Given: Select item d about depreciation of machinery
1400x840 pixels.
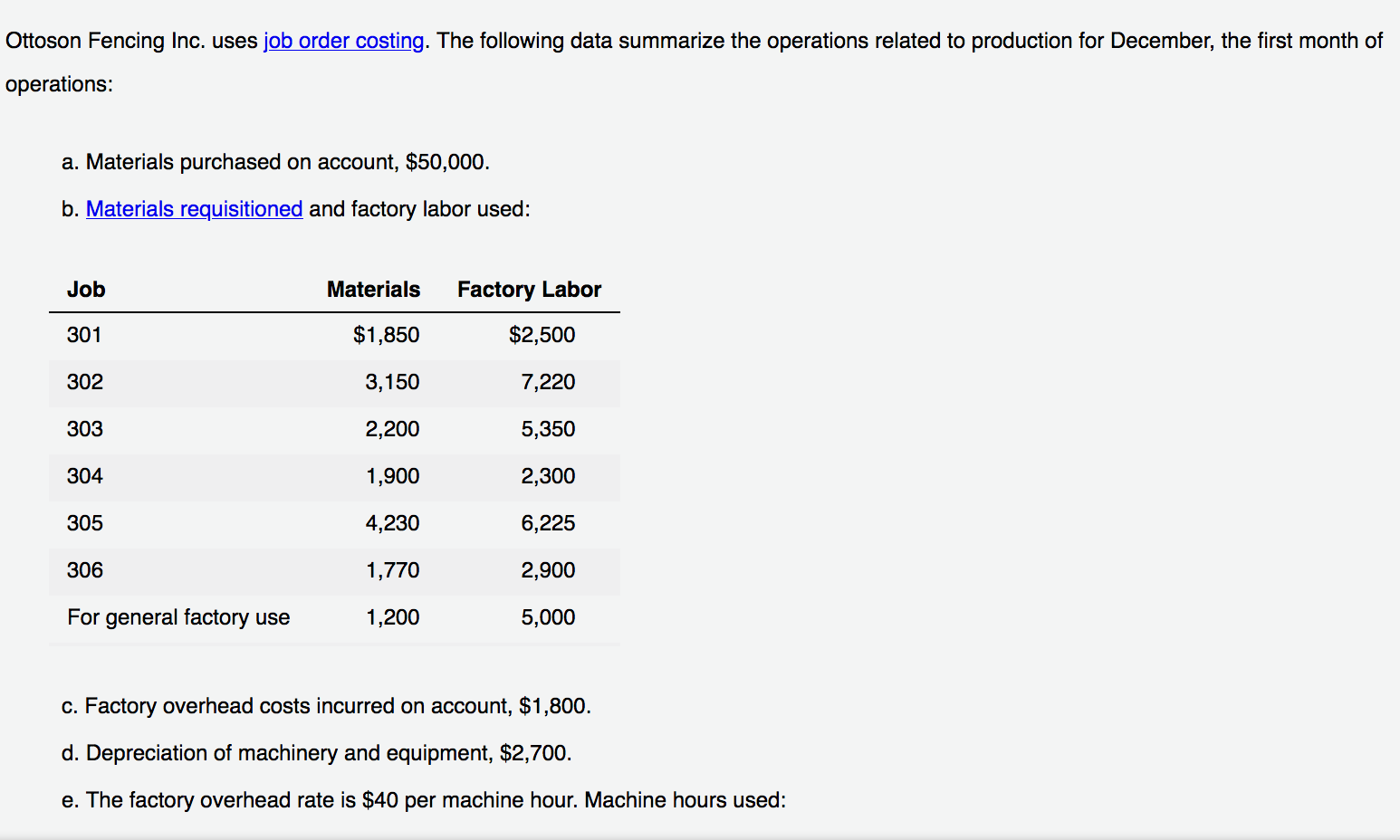Looking at the screenshot, I should point(316,753).
